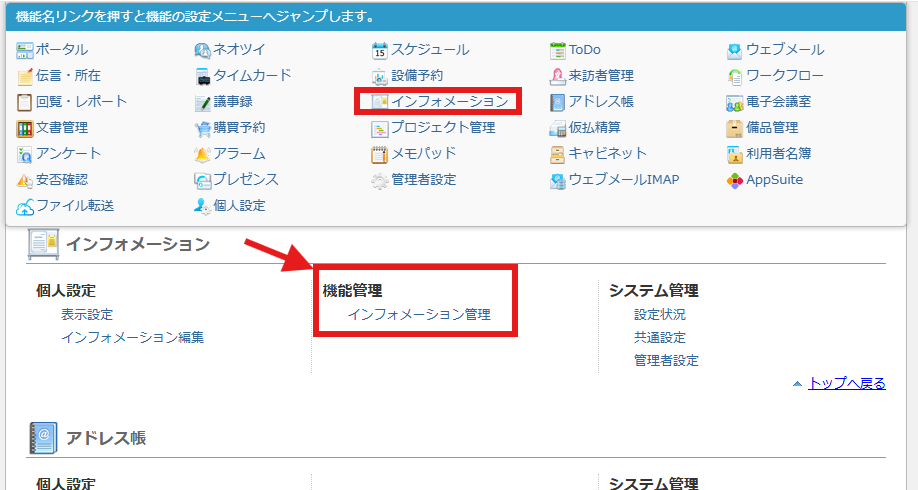Click the ToDo checklist icon
The image size is (918, 490).
coord(558,51)
